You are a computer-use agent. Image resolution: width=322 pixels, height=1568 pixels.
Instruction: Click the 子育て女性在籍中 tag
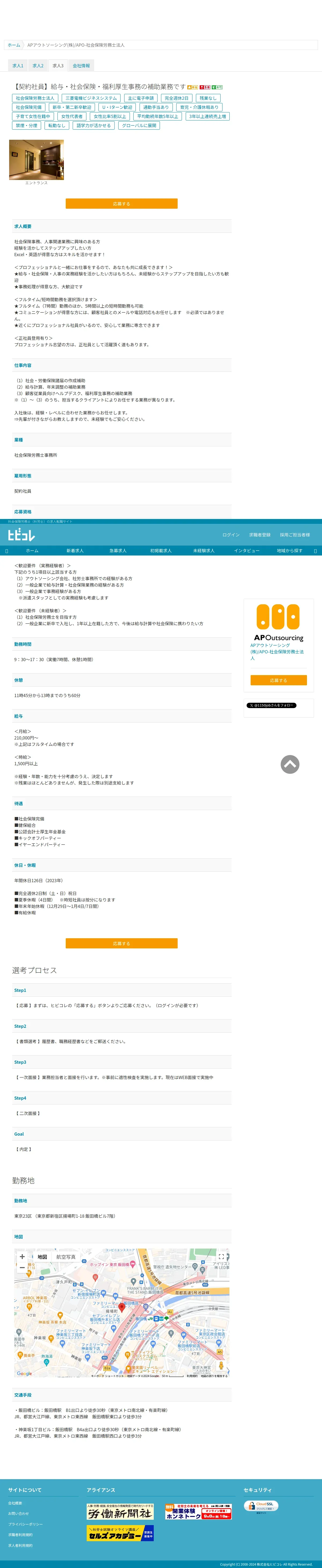point(33,116)
